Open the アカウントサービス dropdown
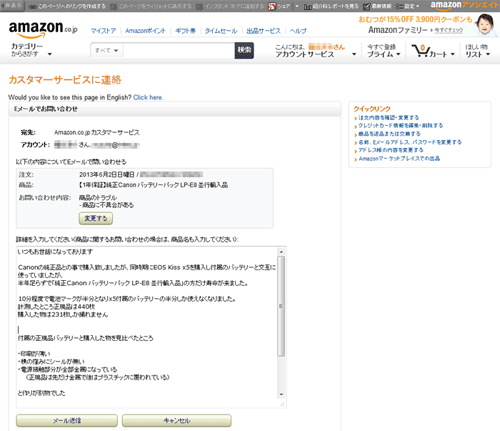500x431 pixels. click(315, 51)
